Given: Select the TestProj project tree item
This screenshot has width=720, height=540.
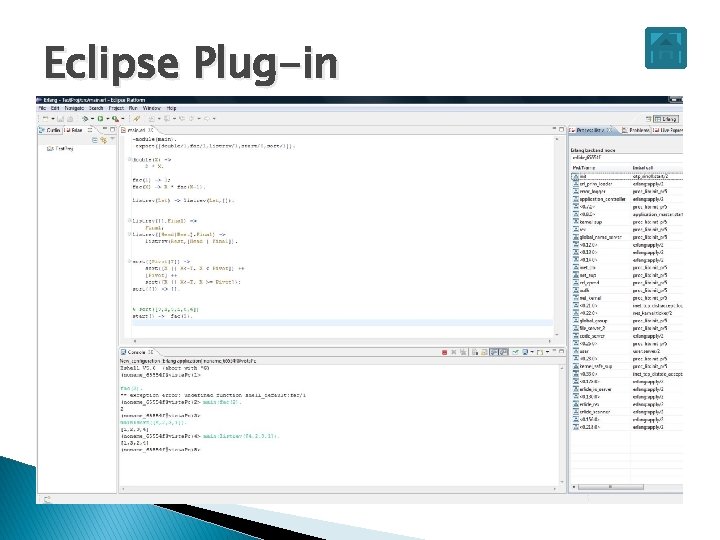Looking at the screenshot, I should [x=60, y=149].
